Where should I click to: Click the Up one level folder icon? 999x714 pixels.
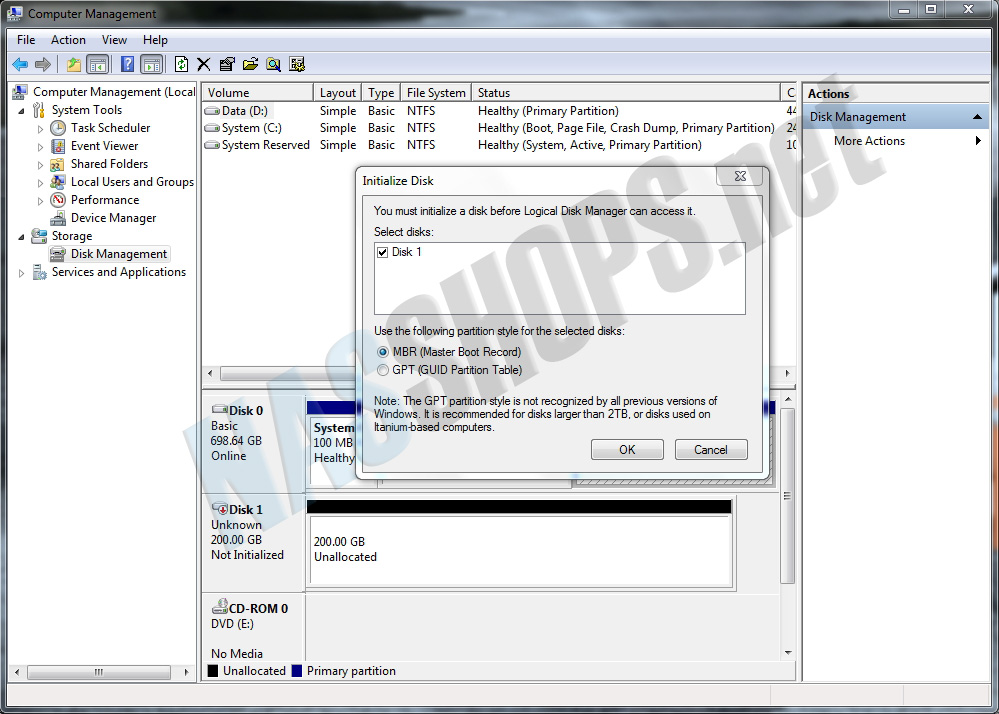coord(74,64)
